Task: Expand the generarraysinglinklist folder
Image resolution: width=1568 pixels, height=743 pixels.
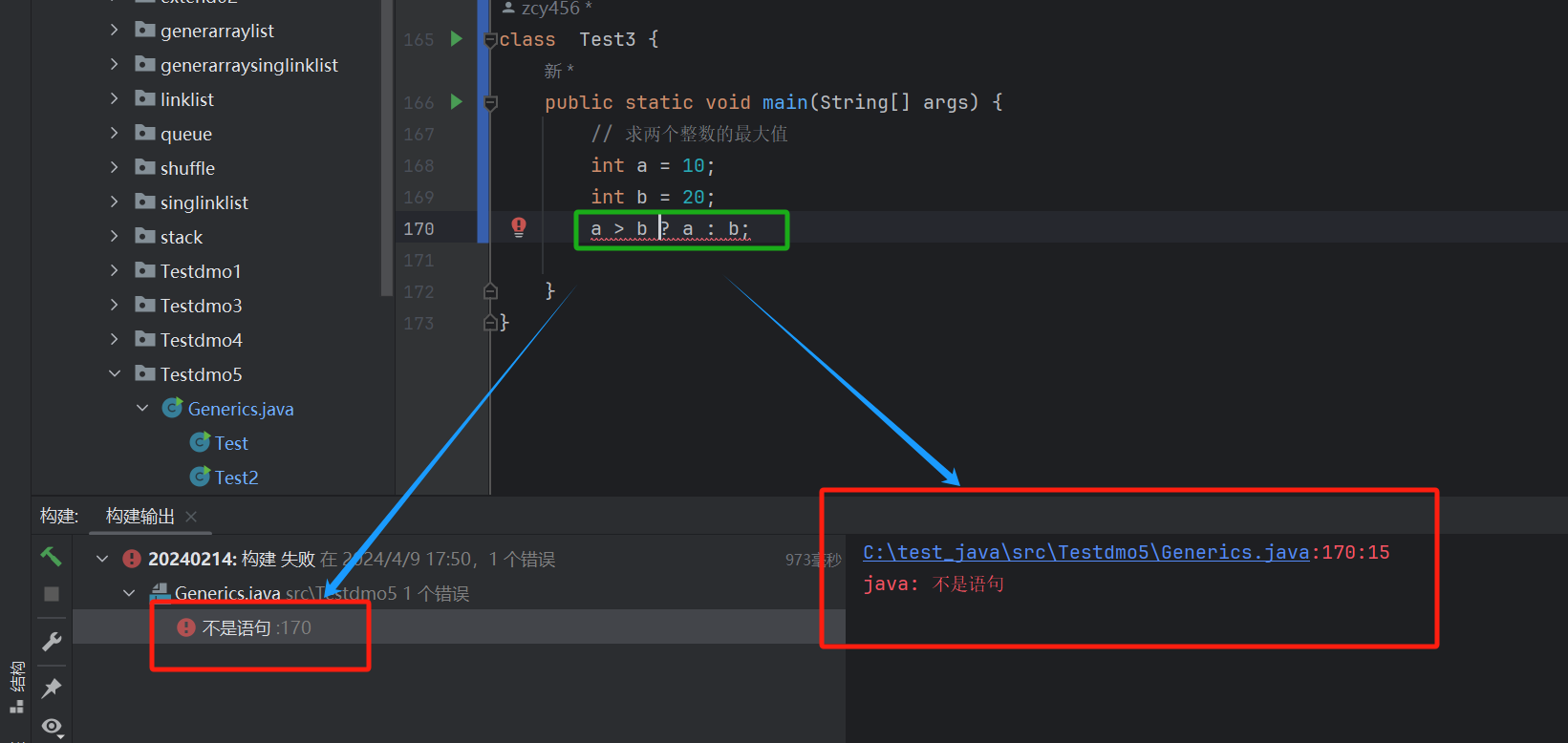Action: (115, 65)
